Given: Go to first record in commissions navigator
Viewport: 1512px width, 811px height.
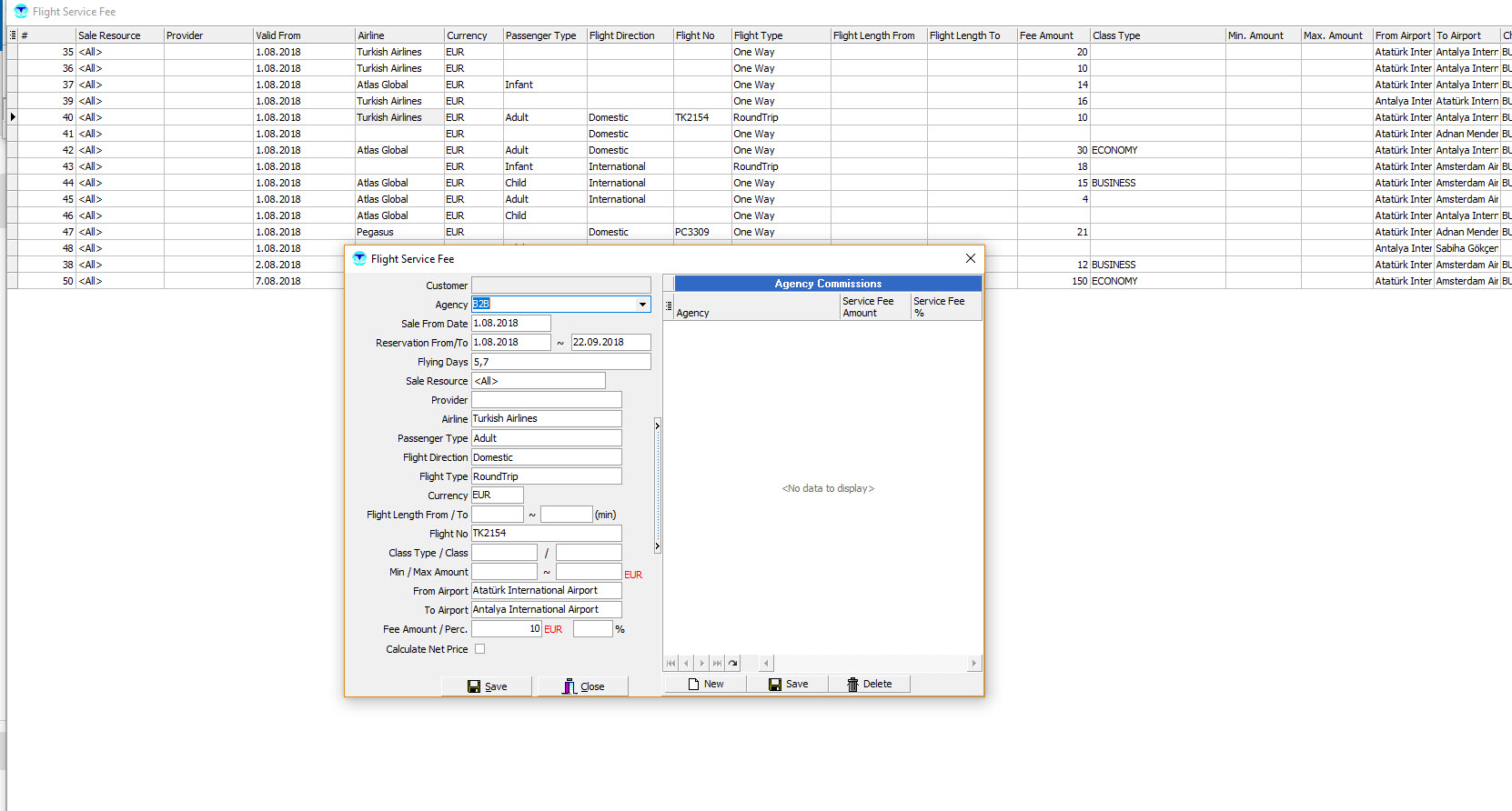Looking at the screenshot, I should 671,664.
